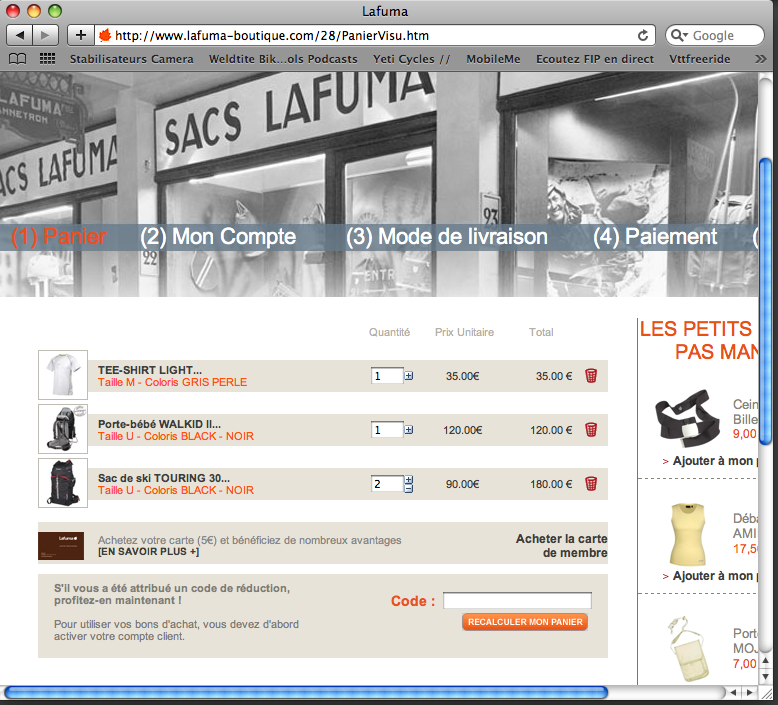This screenshot has width=778, height=705.
Task: Delete Sac de ski TOURING trash icon
Action: click(x=591, y=484)
